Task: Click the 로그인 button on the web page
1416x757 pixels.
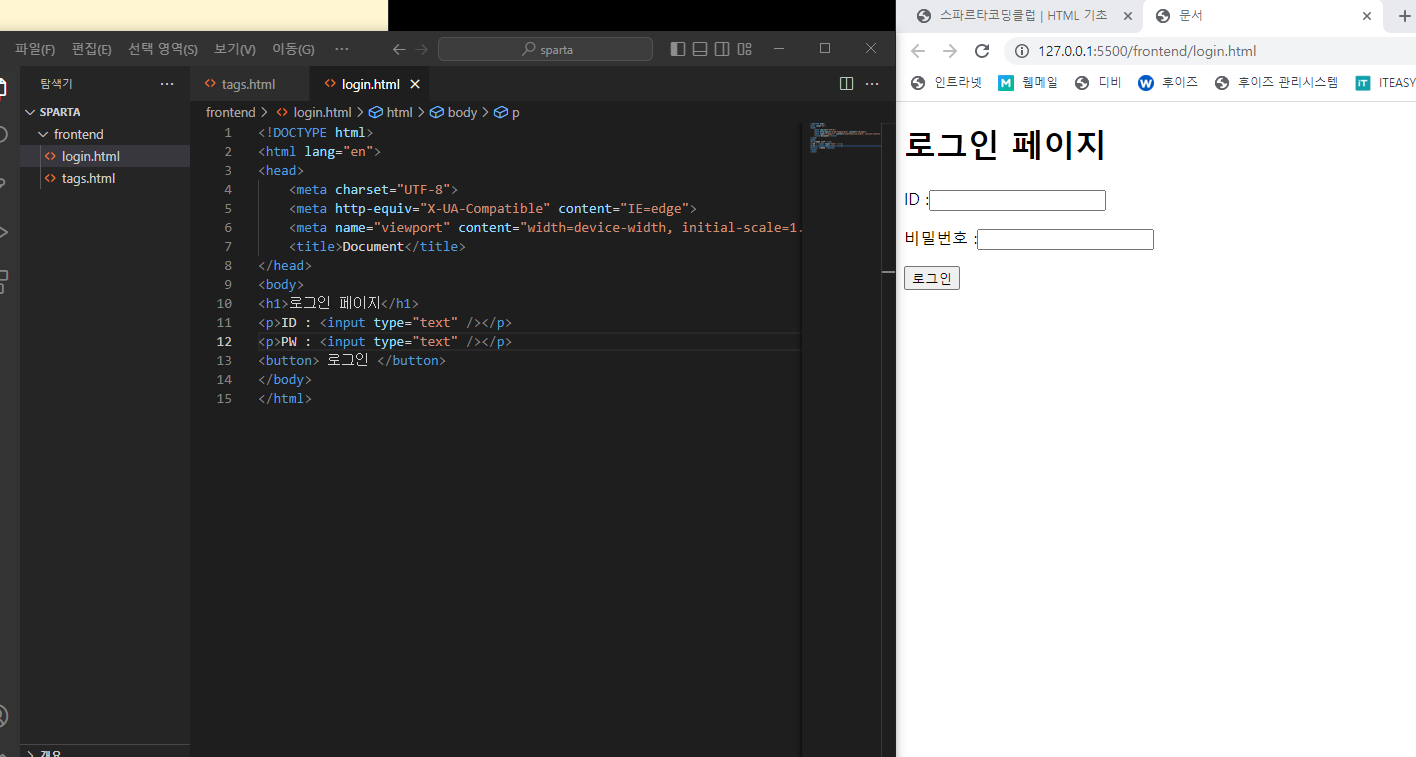Action: click(x=931, y=278)
